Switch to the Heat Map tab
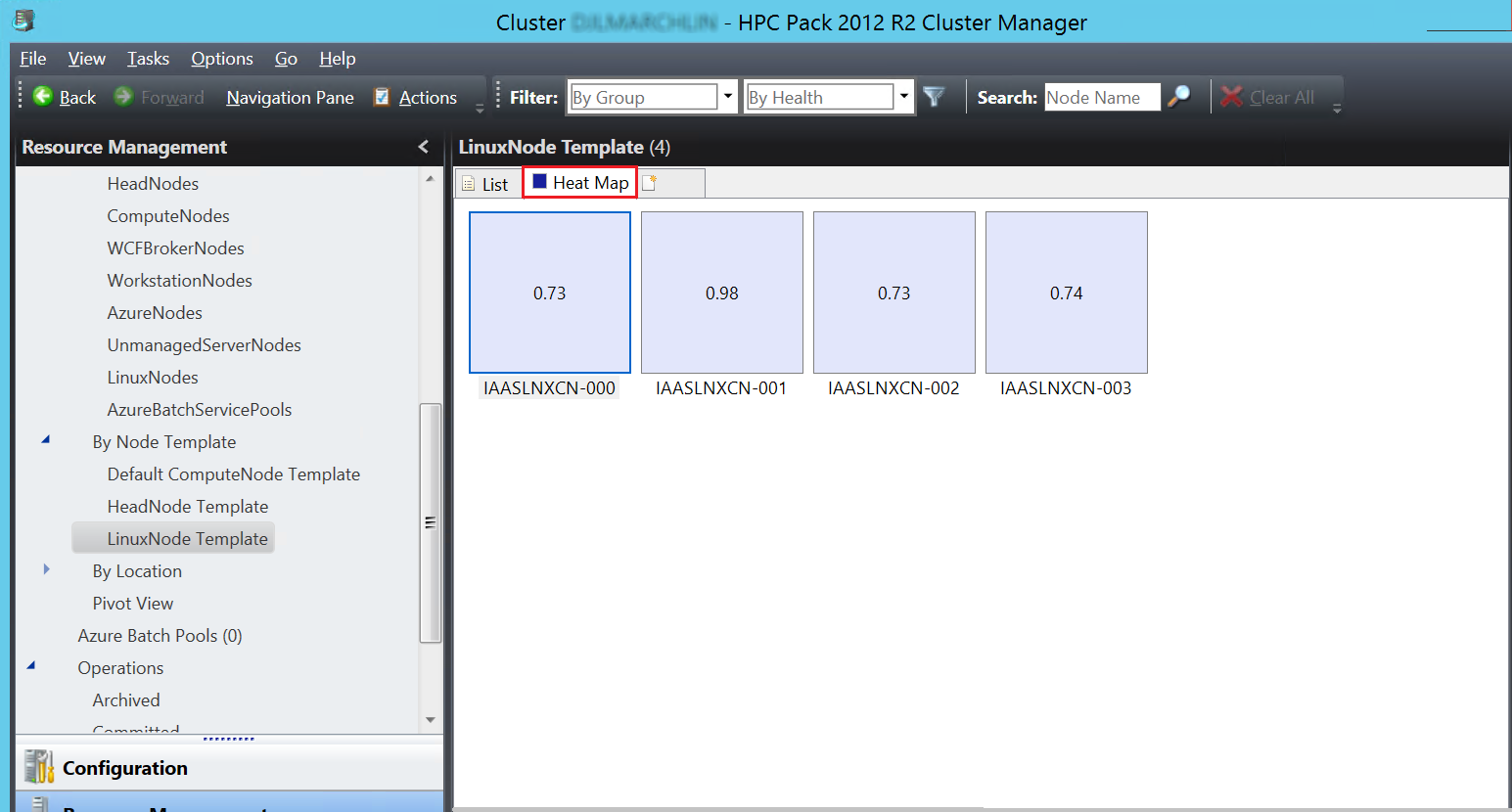 click(580, 183)
